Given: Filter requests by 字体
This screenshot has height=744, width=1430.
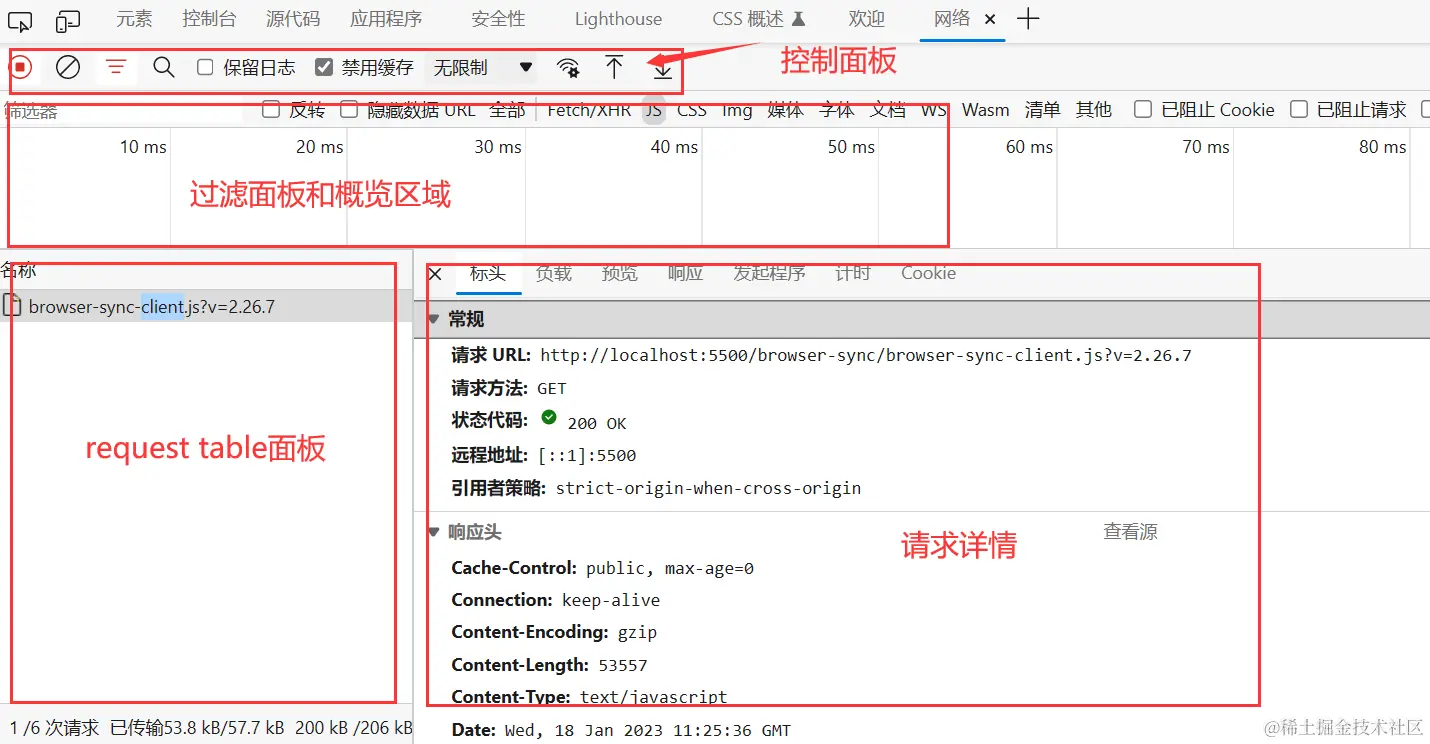Looking at the screenshot, I should click(837, 110).
